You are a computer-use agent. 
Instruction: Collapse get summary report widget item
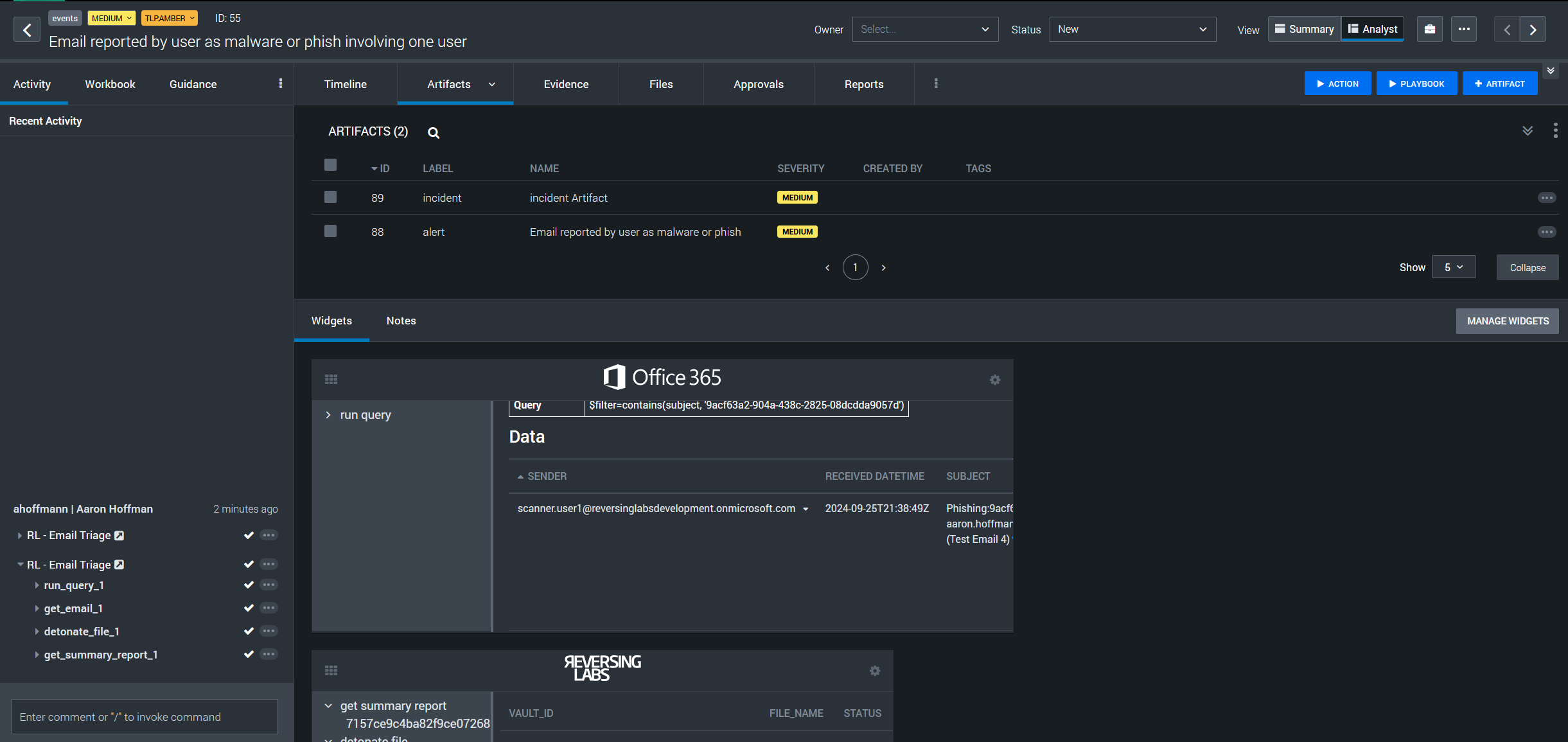[328, 706]
